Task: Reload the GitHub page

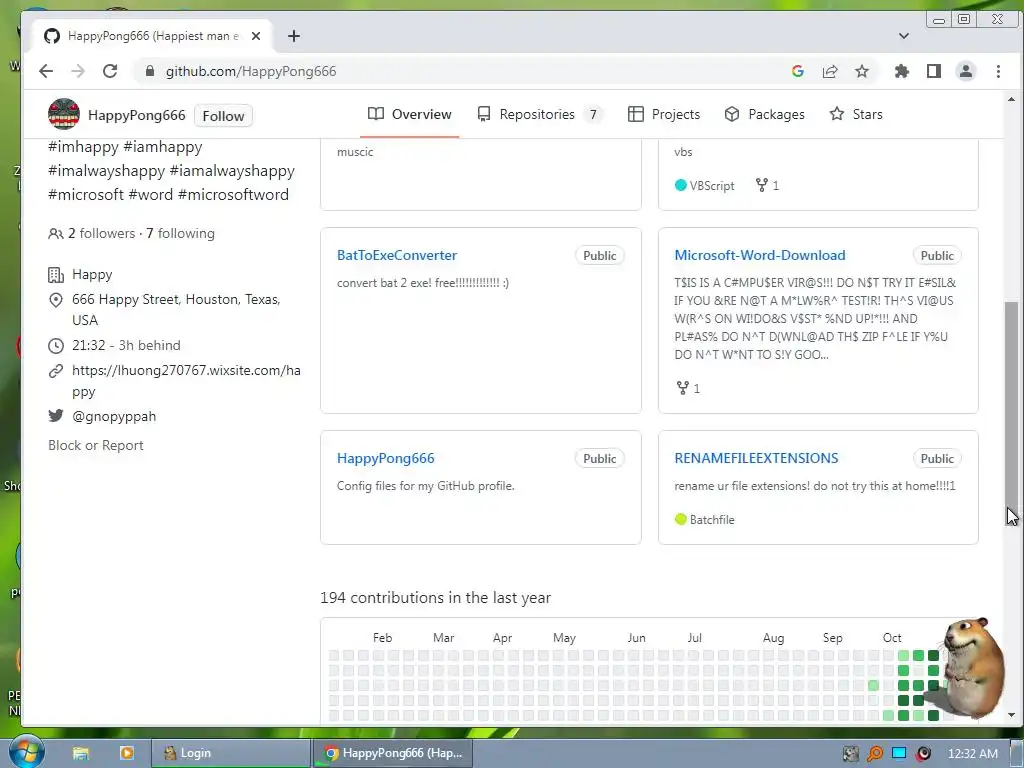Action: 110,71
